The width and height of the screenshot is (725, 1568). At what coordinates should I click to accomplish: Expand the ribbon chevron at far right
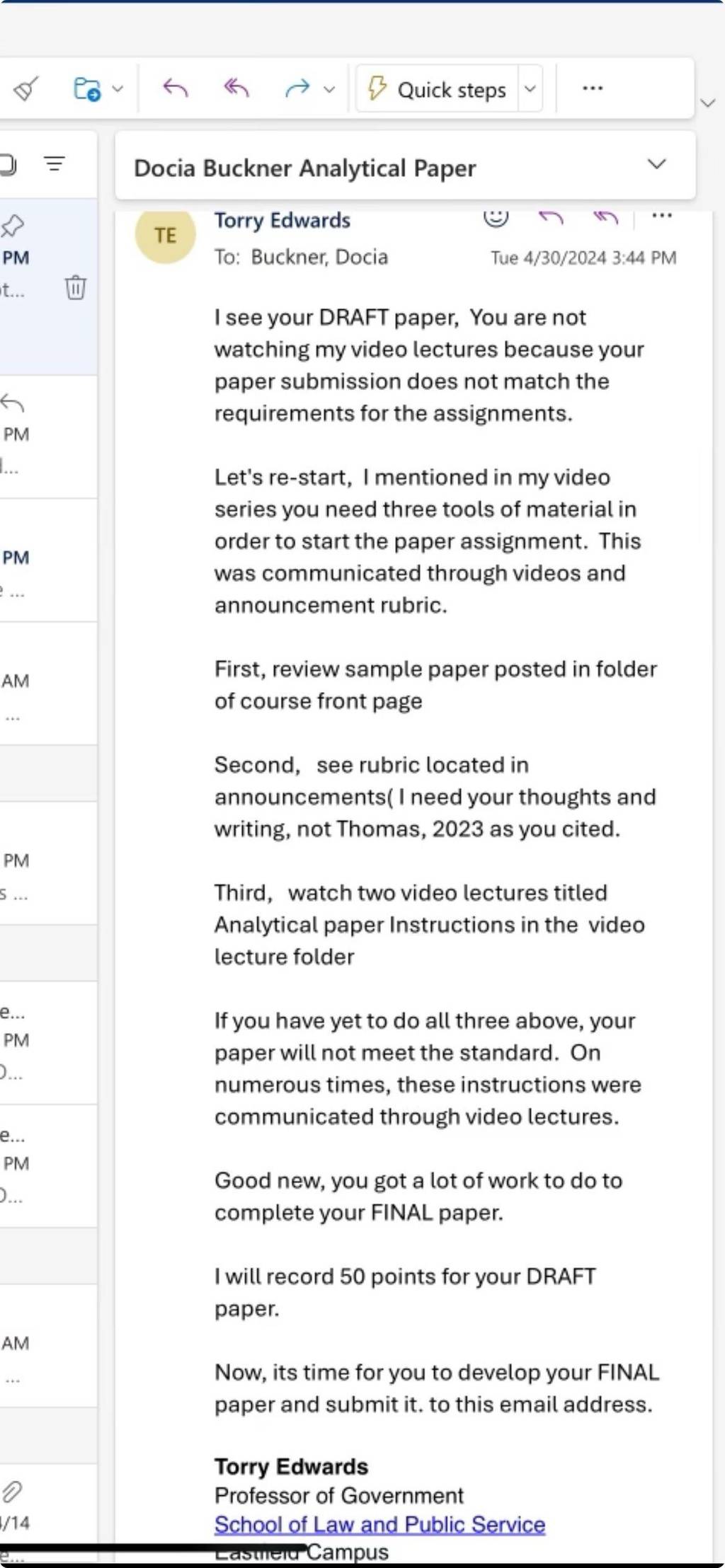click(x=707, y=103)
